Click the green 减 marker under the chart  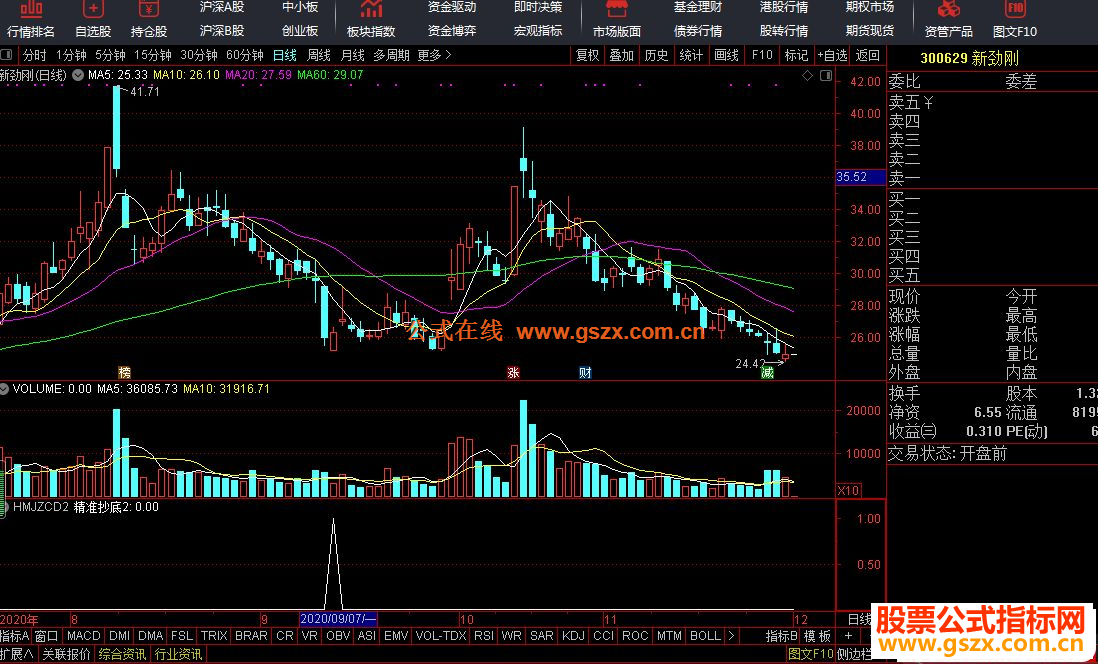coord(767,373)
